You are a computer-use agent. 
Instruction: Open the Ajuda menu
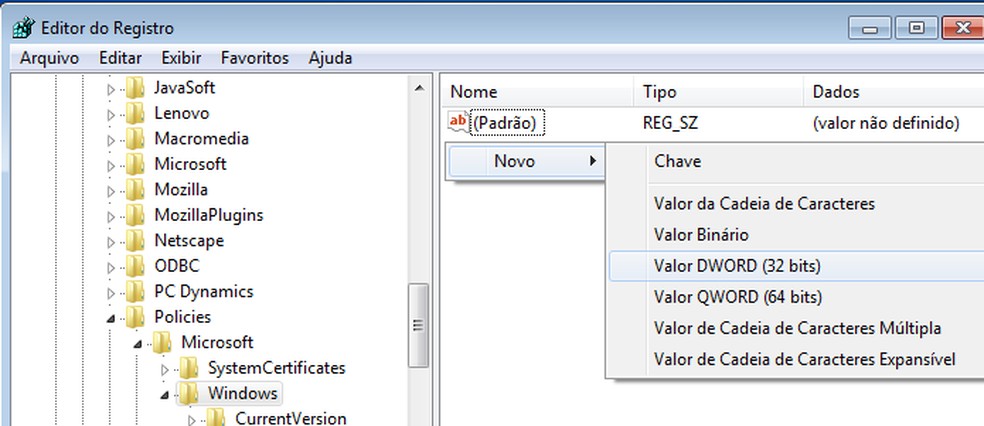point(330,58)
